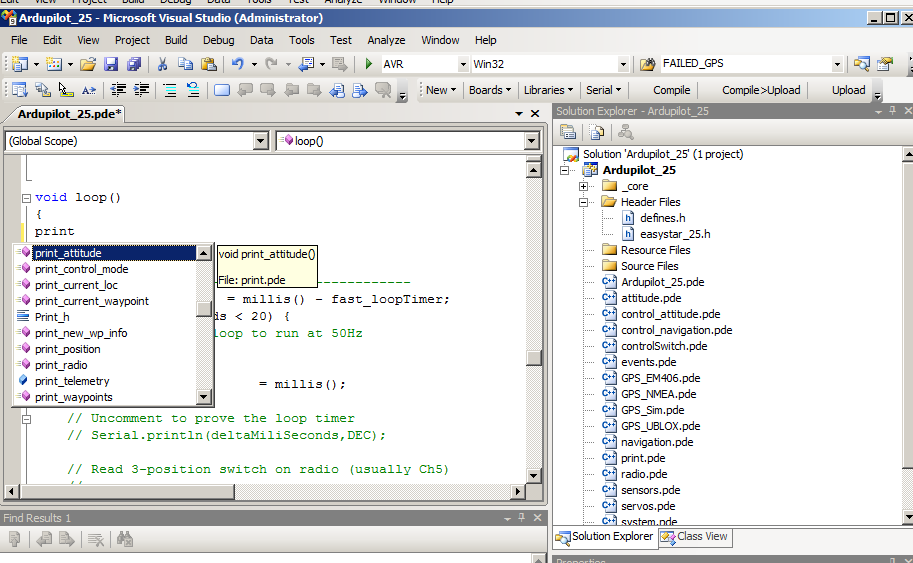913x563 pixels.
Task: Click the Save All icon
Action: coord(134,63)
